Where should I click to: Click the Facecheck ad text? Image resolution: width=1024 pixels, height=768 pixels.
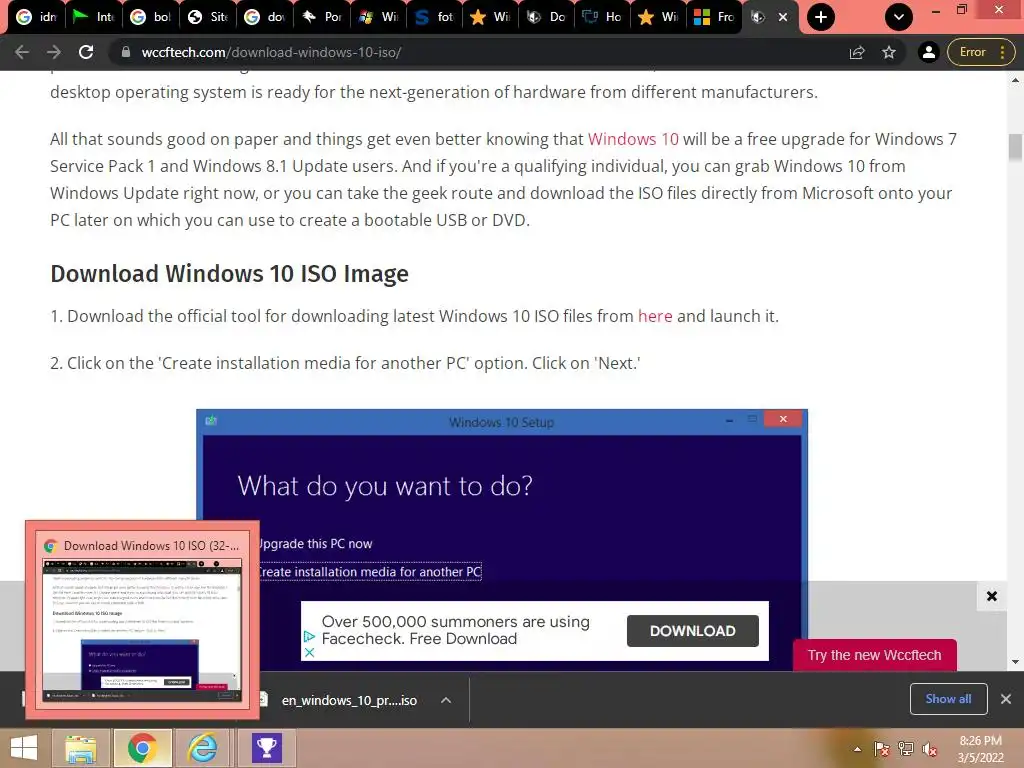pyautogui.click(x=456, y=630)
